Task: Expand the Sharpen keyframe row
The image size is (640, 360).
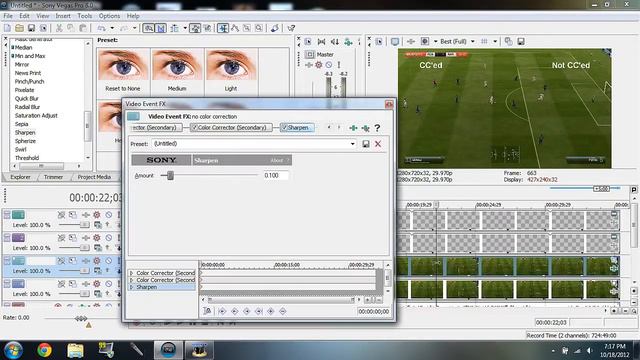Action: point(131,287)
